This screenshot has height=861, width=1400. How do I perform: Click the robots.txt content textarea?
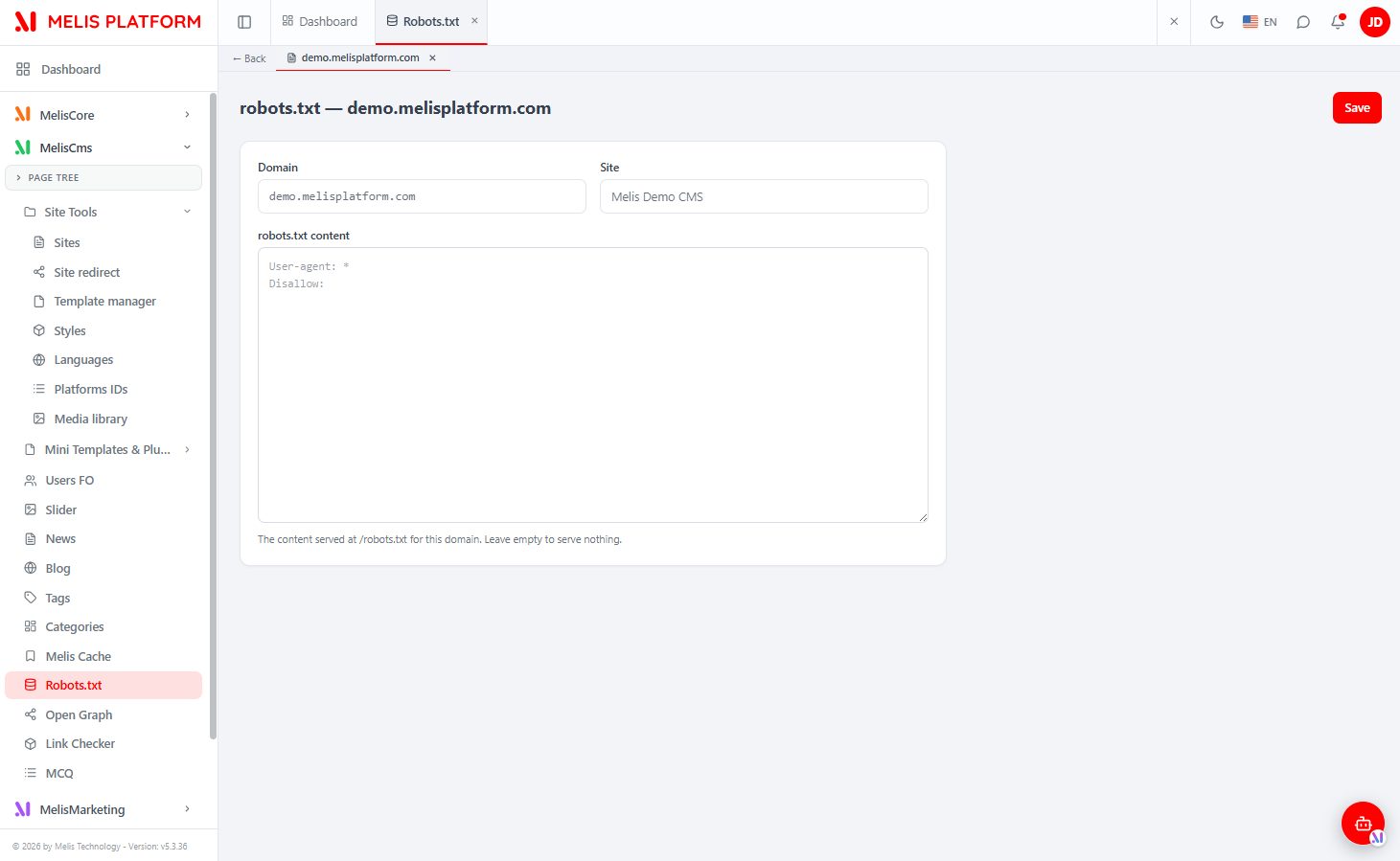coord(593,385)
